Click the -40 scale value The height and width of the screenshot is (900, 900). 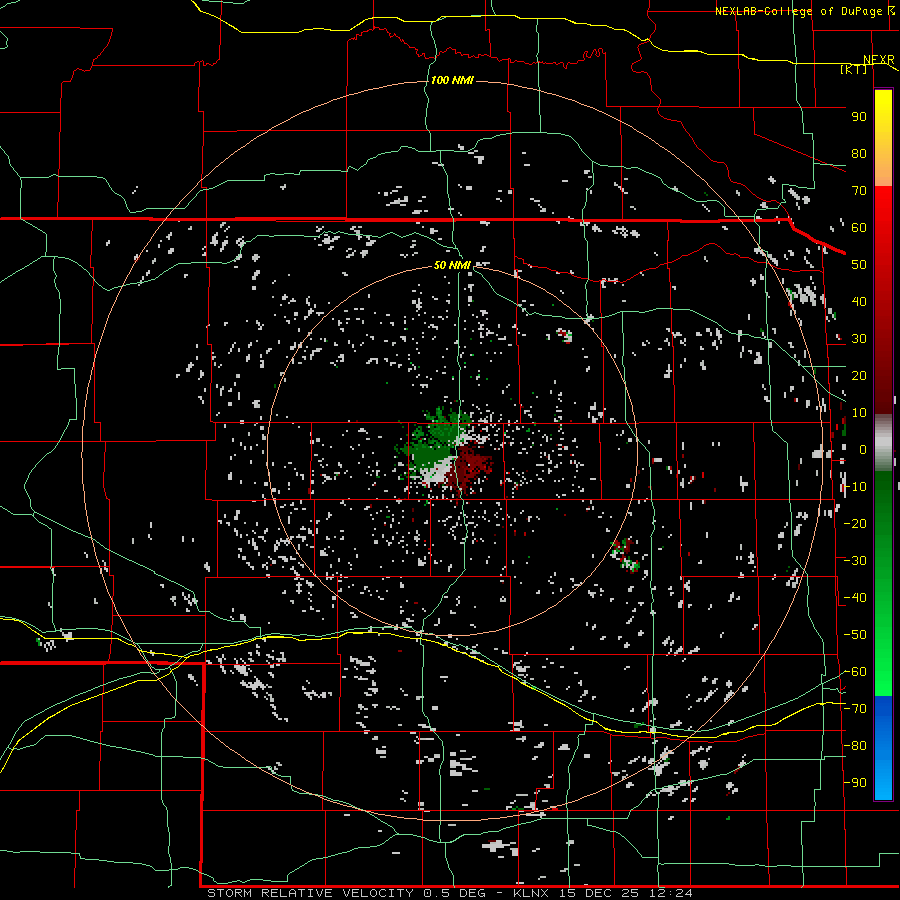point(855,598)
